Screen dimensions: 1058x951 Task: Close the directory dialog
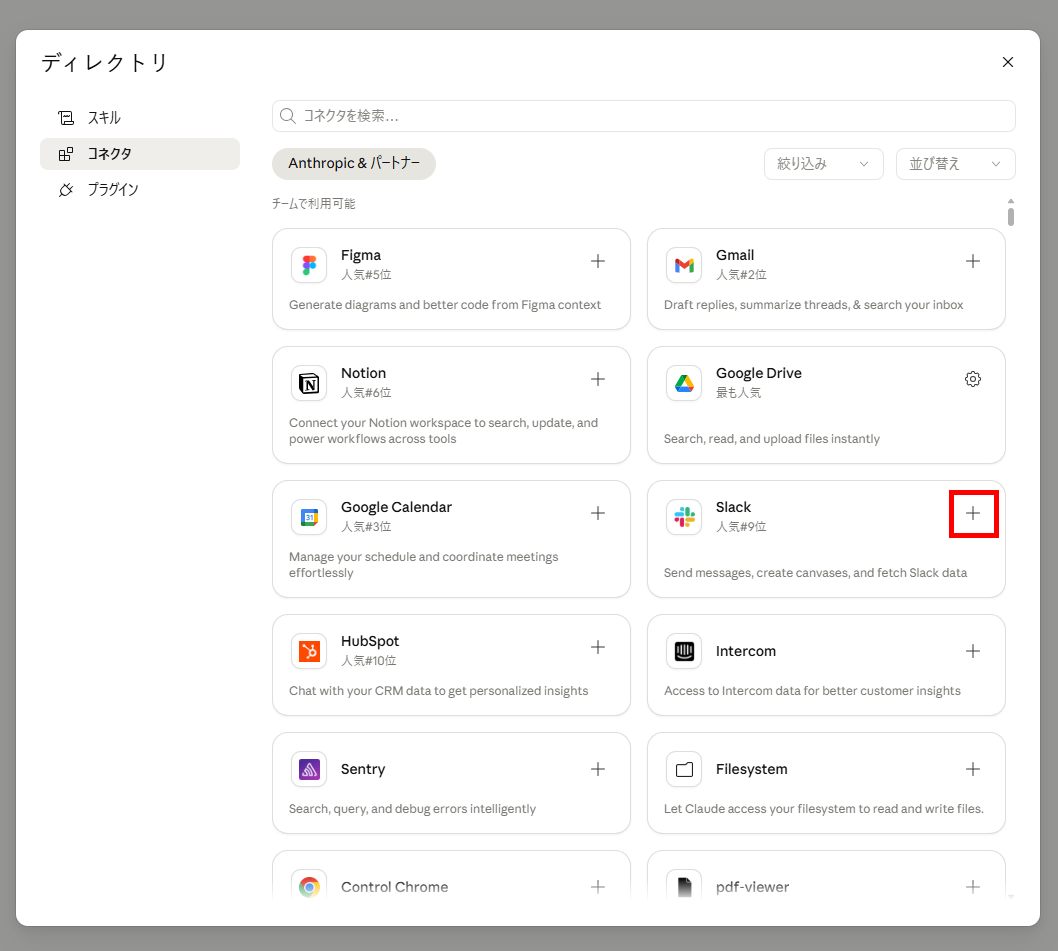pyautogui.click(x=1007, y=62)
